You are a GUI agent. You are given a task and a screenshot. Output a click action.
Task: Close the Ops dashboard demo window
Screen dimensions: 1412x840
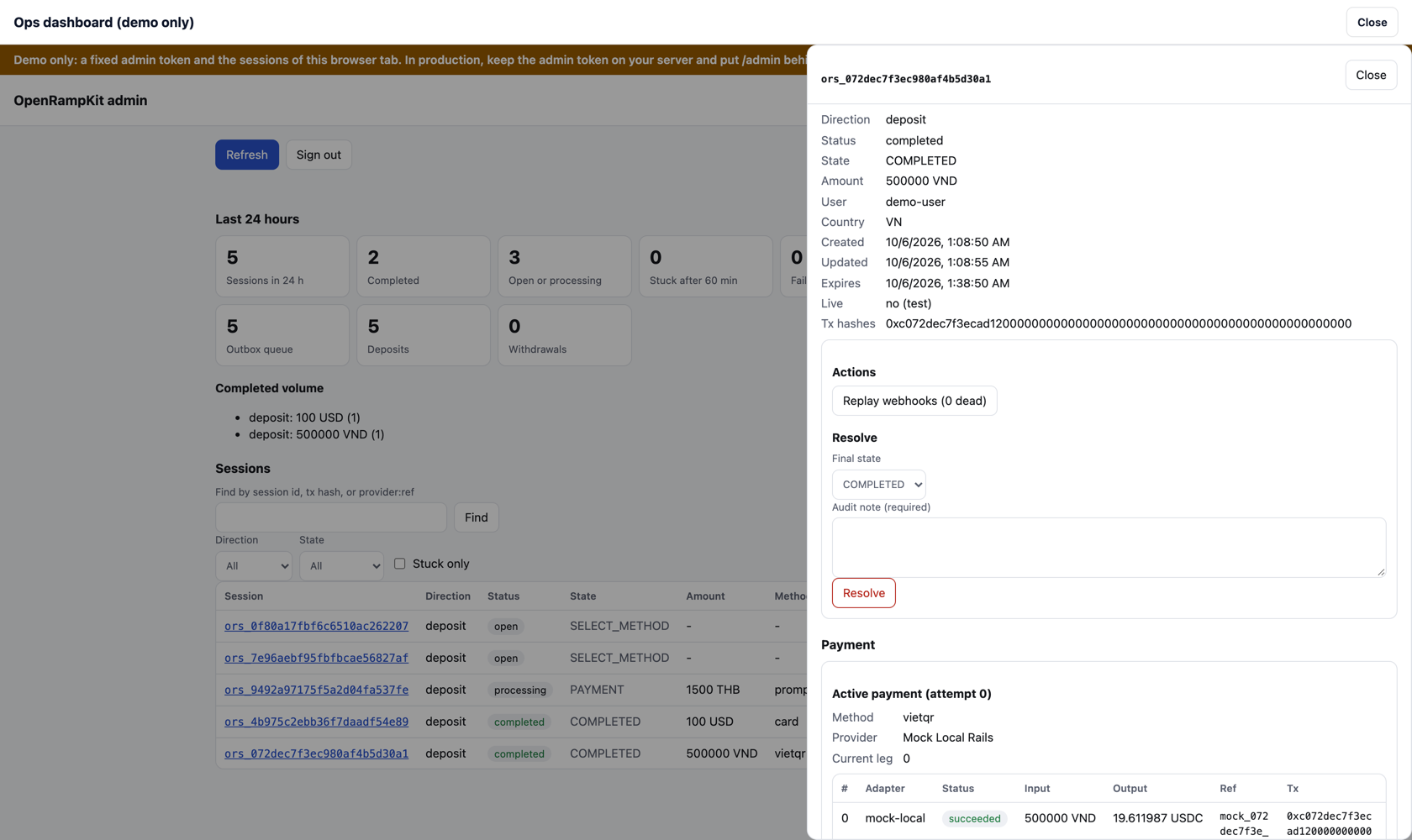[1372, 23]
